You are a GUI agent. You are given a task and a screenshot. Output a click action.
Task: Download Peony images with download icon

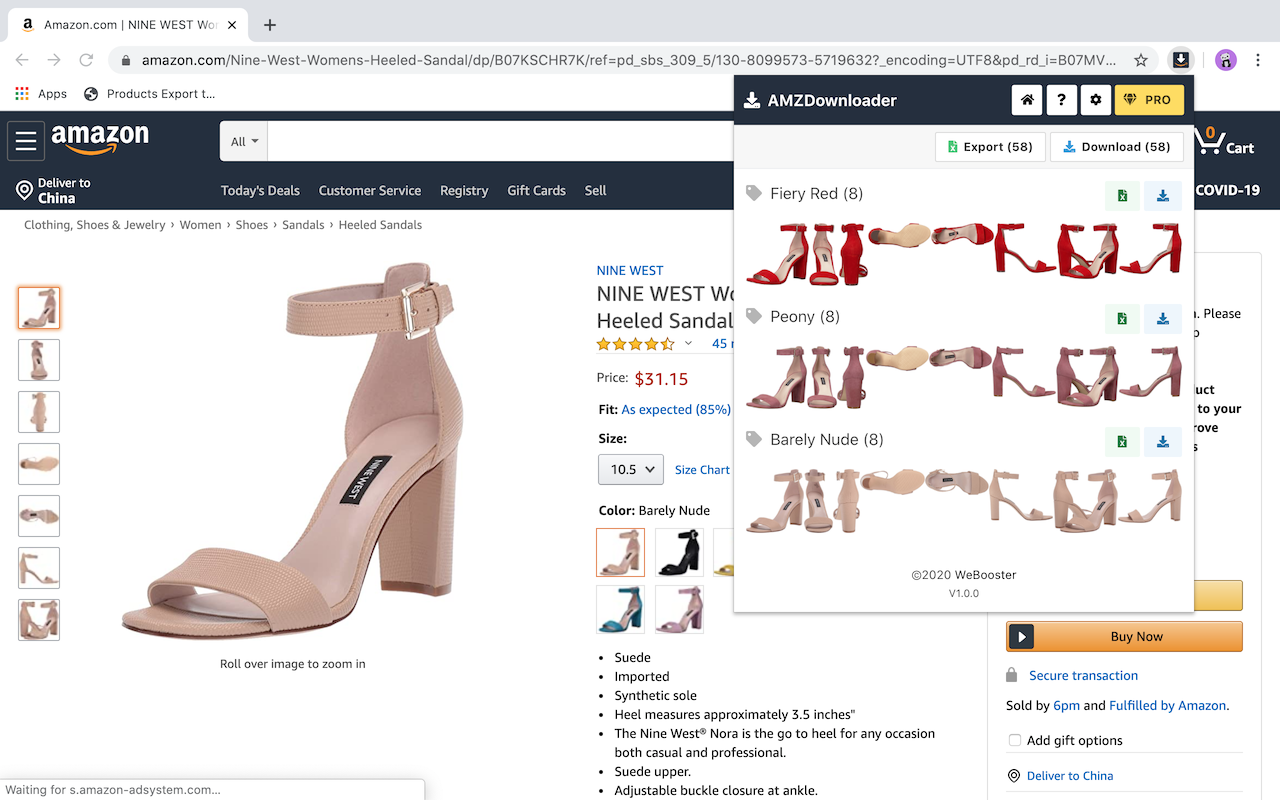(1163, 318)
